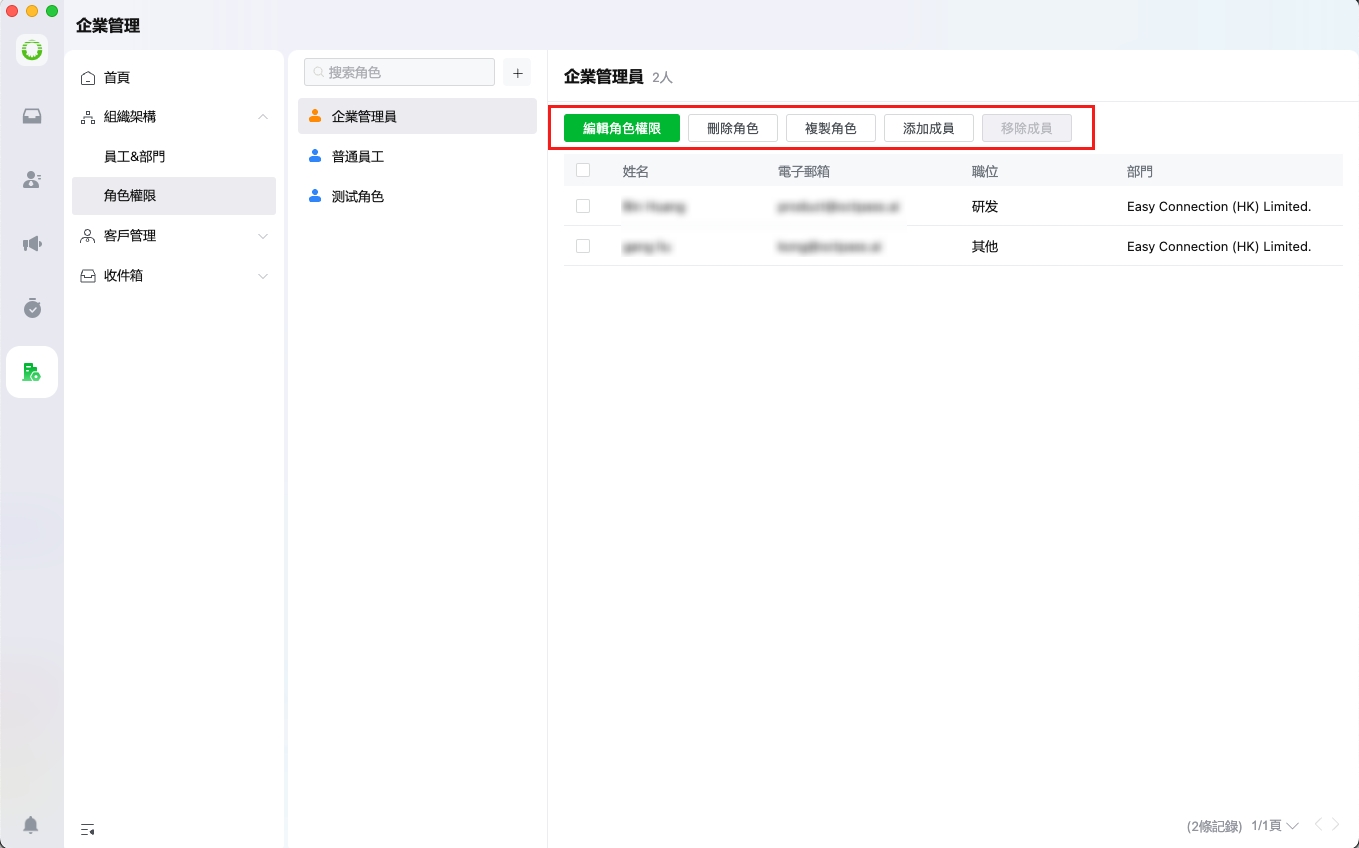Select 首頁 in the sidebar
This screenshot has height=848, width=1359.
pos(117,78)
